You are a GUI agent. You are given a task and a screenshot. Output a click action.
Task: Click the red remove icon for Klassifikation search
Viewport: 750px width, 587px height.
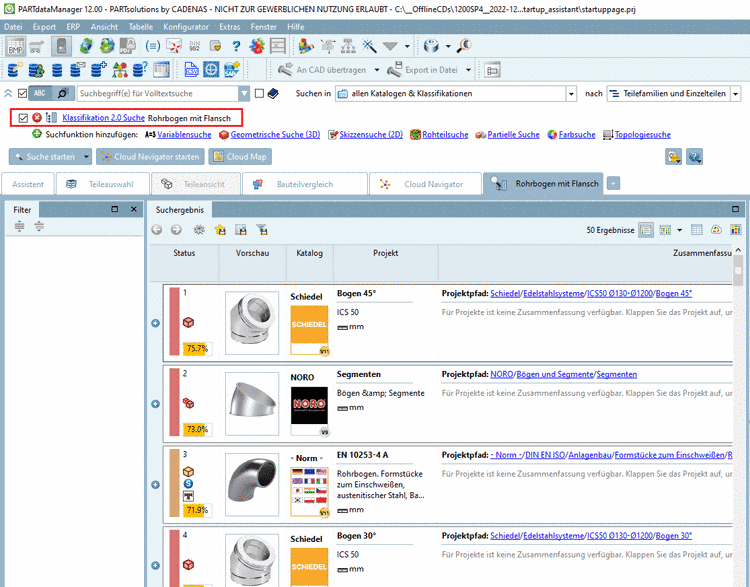[37, 118]
